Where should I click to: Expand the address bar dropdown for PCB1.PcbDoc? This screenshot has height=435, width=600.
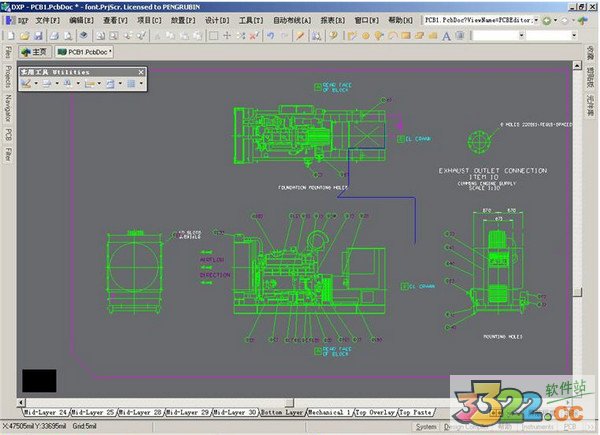[x=536, y=20]
